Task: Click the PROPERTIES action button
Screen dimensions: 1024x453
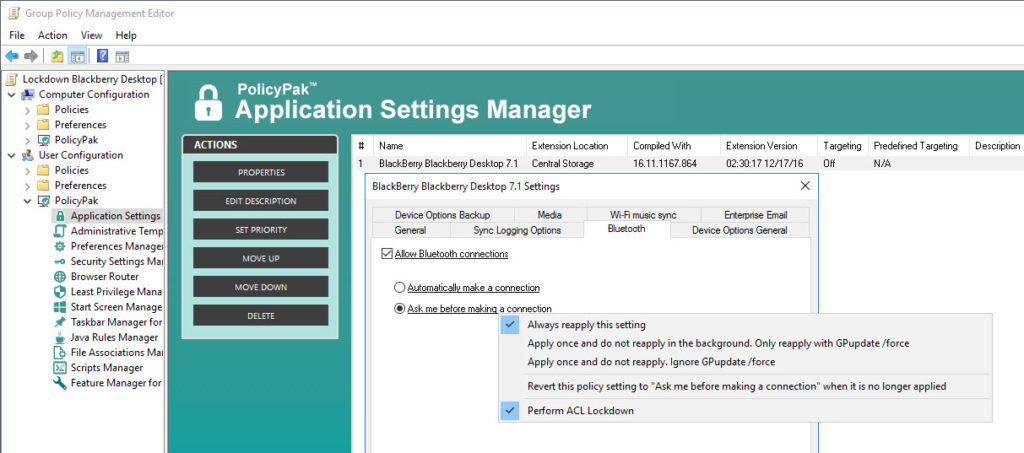Action: click(x=261, y=172)
